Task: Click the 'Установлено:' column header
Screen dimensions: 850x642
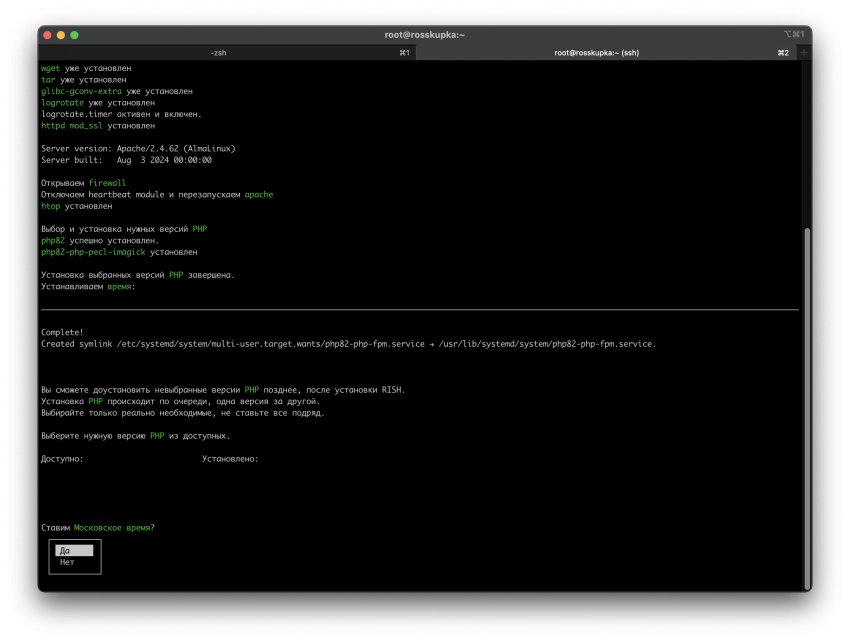Action: [x=230, y=459]
